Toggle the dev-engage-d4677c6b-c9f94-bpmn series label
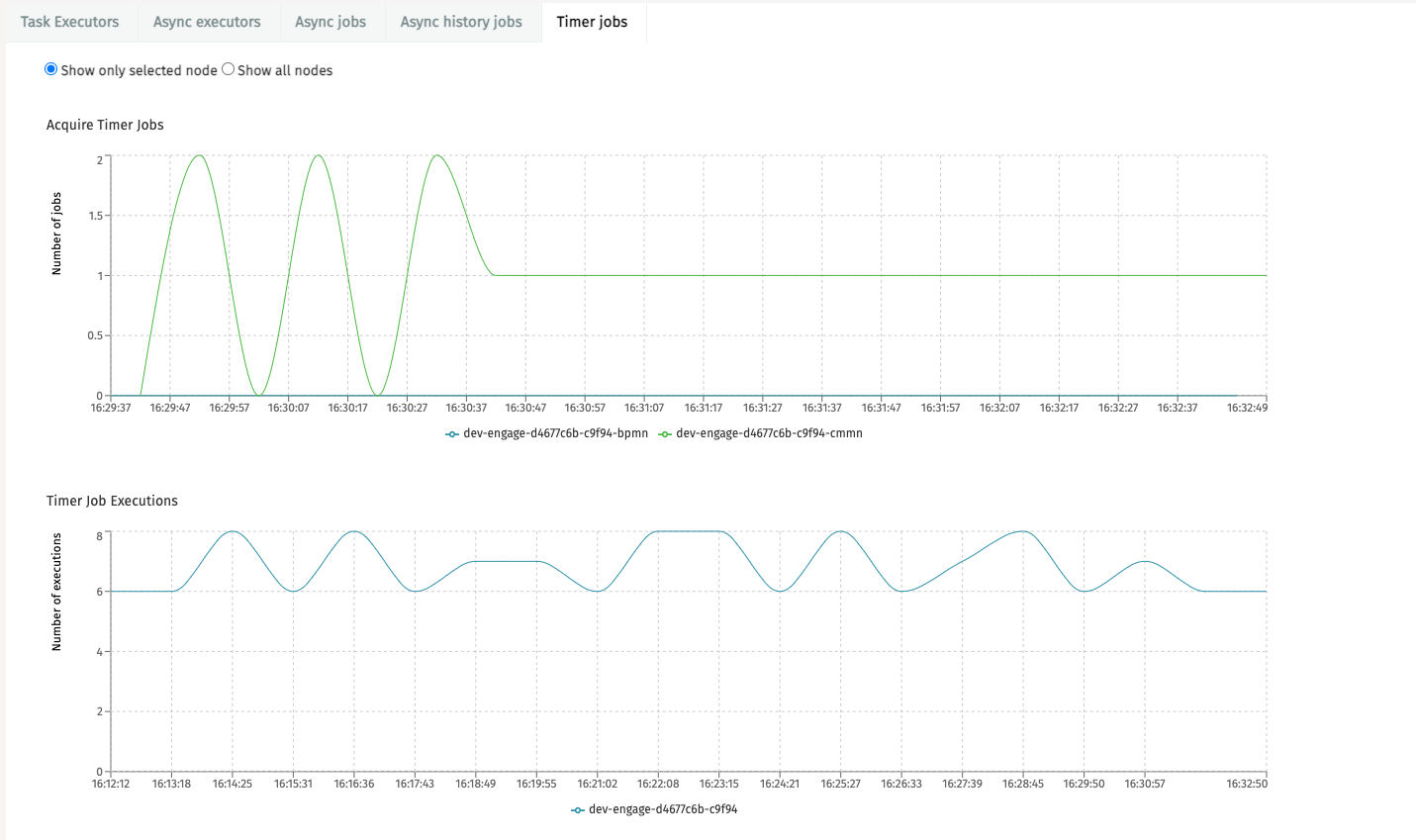Screen dimensions: 1416x840 coord(555,433)
